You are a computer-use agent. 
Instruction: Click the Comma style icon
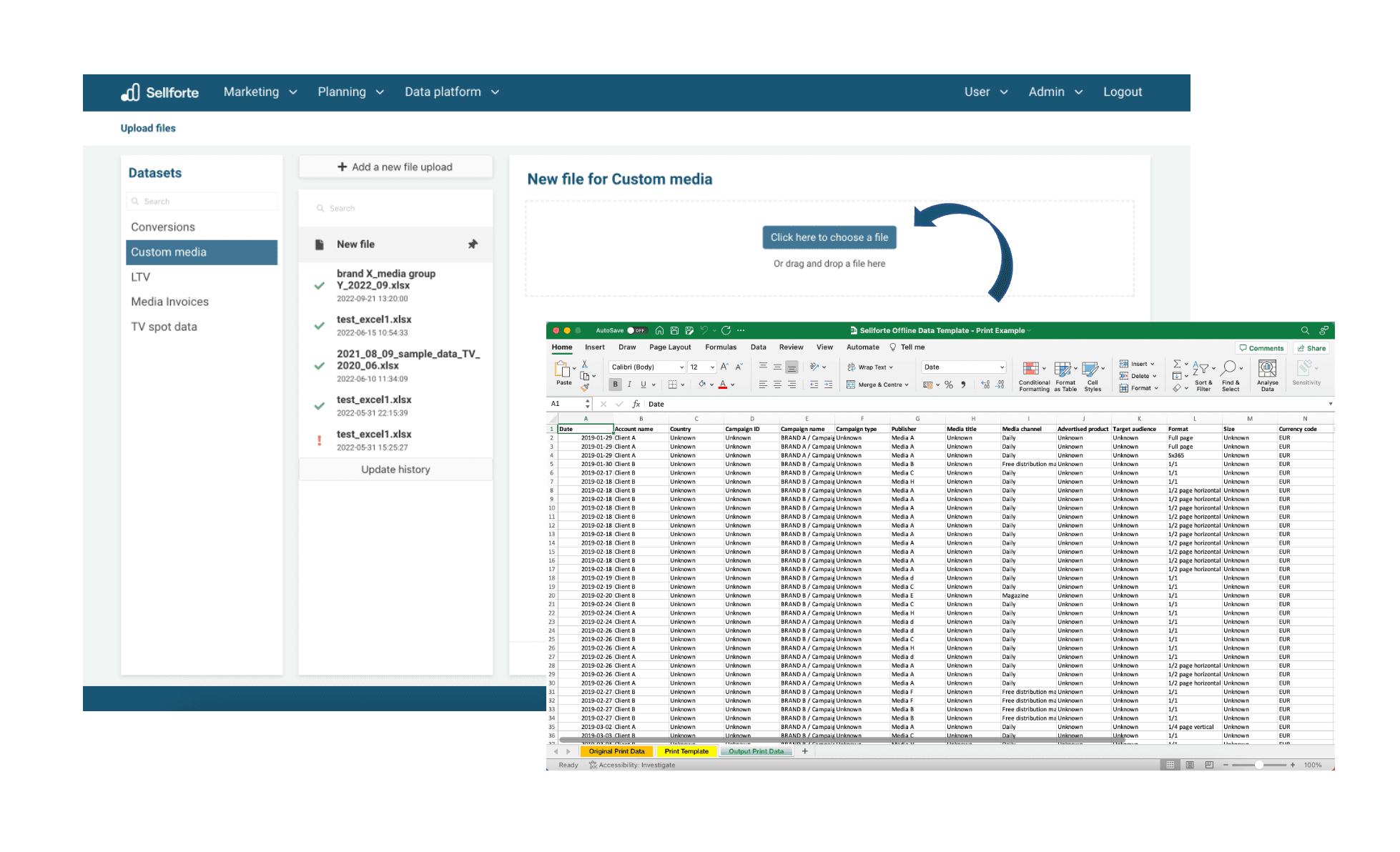[x=964, y=385]
